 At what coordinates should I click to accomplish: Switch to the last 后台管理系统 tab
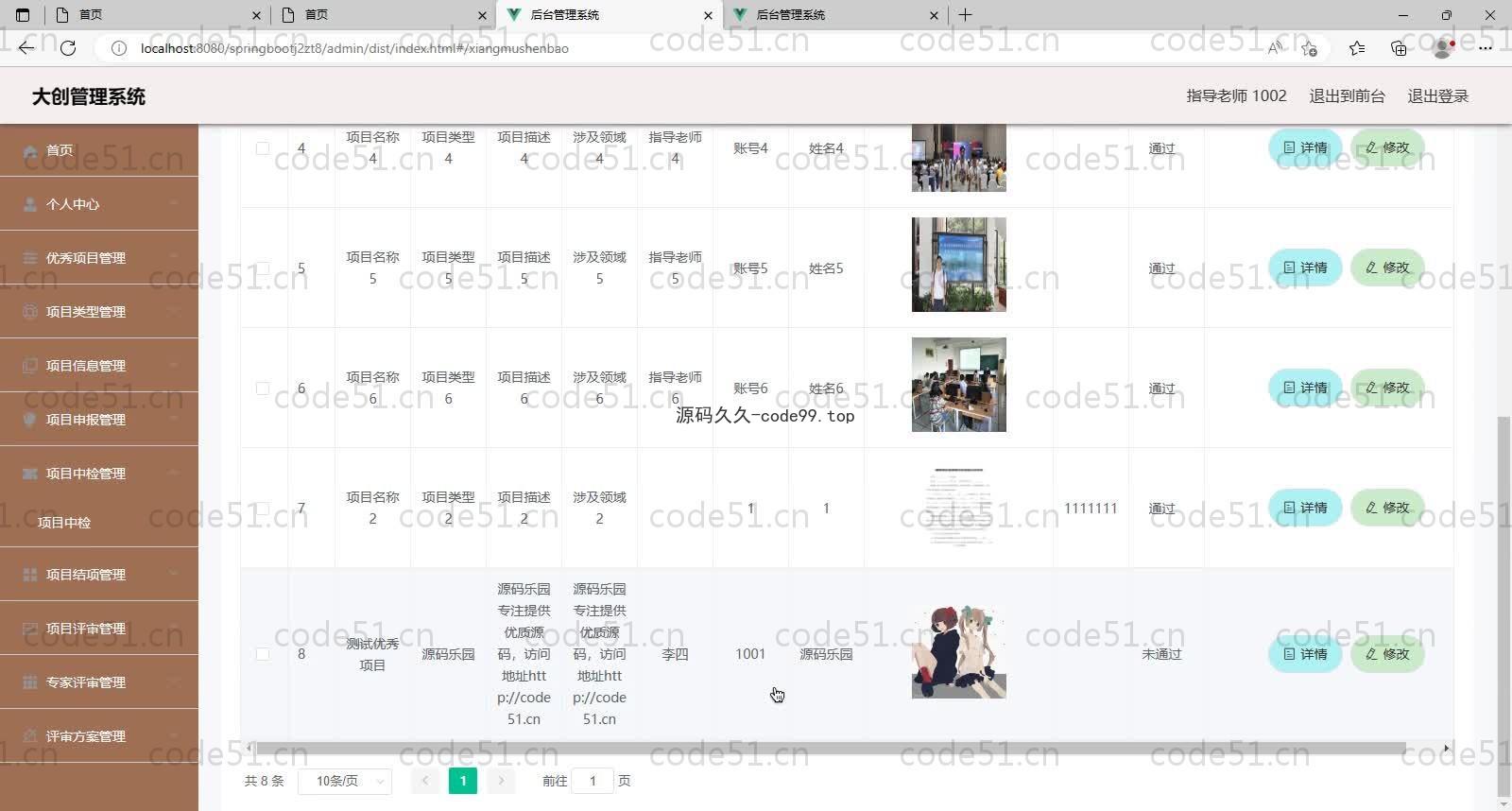(836, 15)
